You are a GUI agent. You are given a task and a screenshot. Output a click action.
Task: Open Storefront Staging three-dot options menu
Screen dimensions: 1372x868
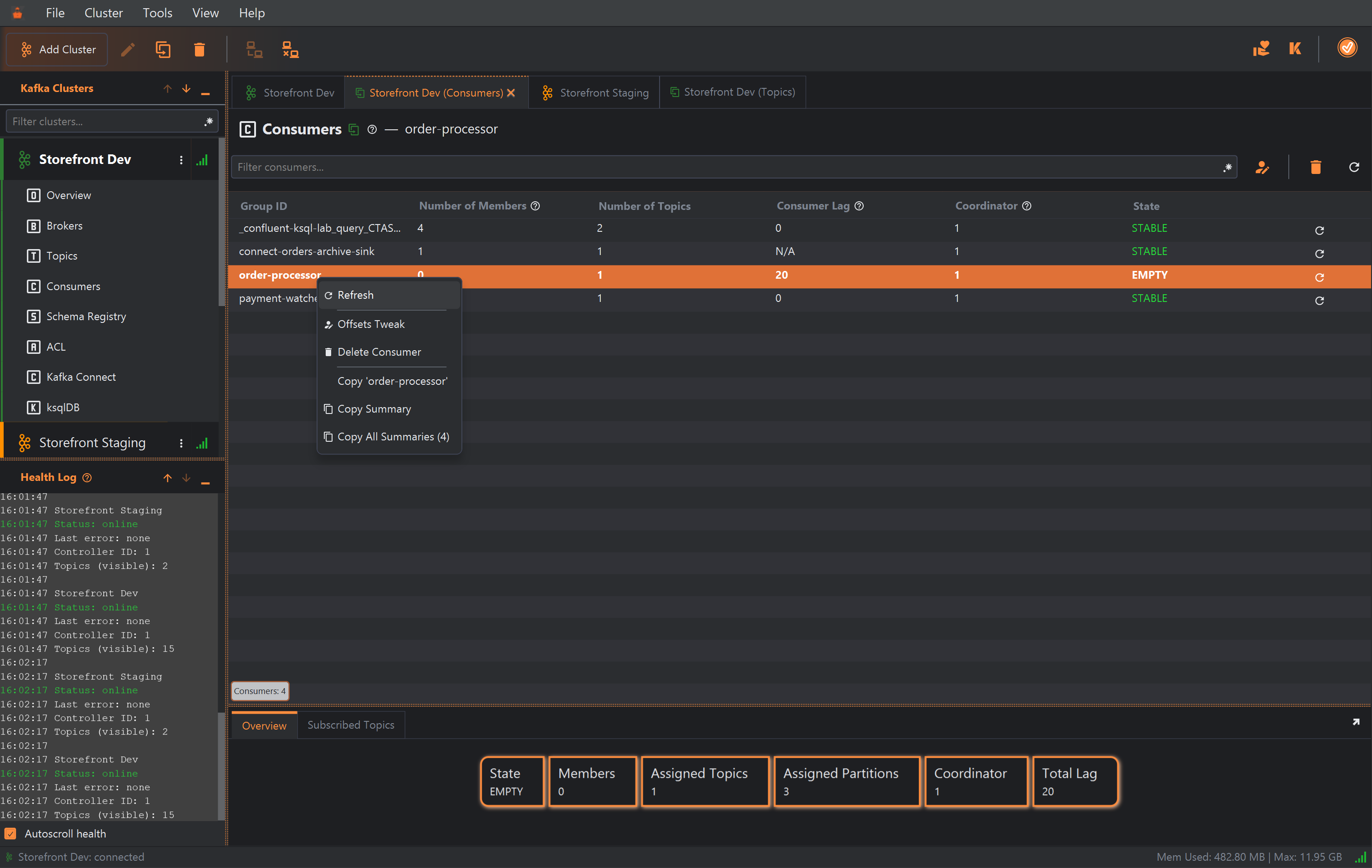(181, 443)
